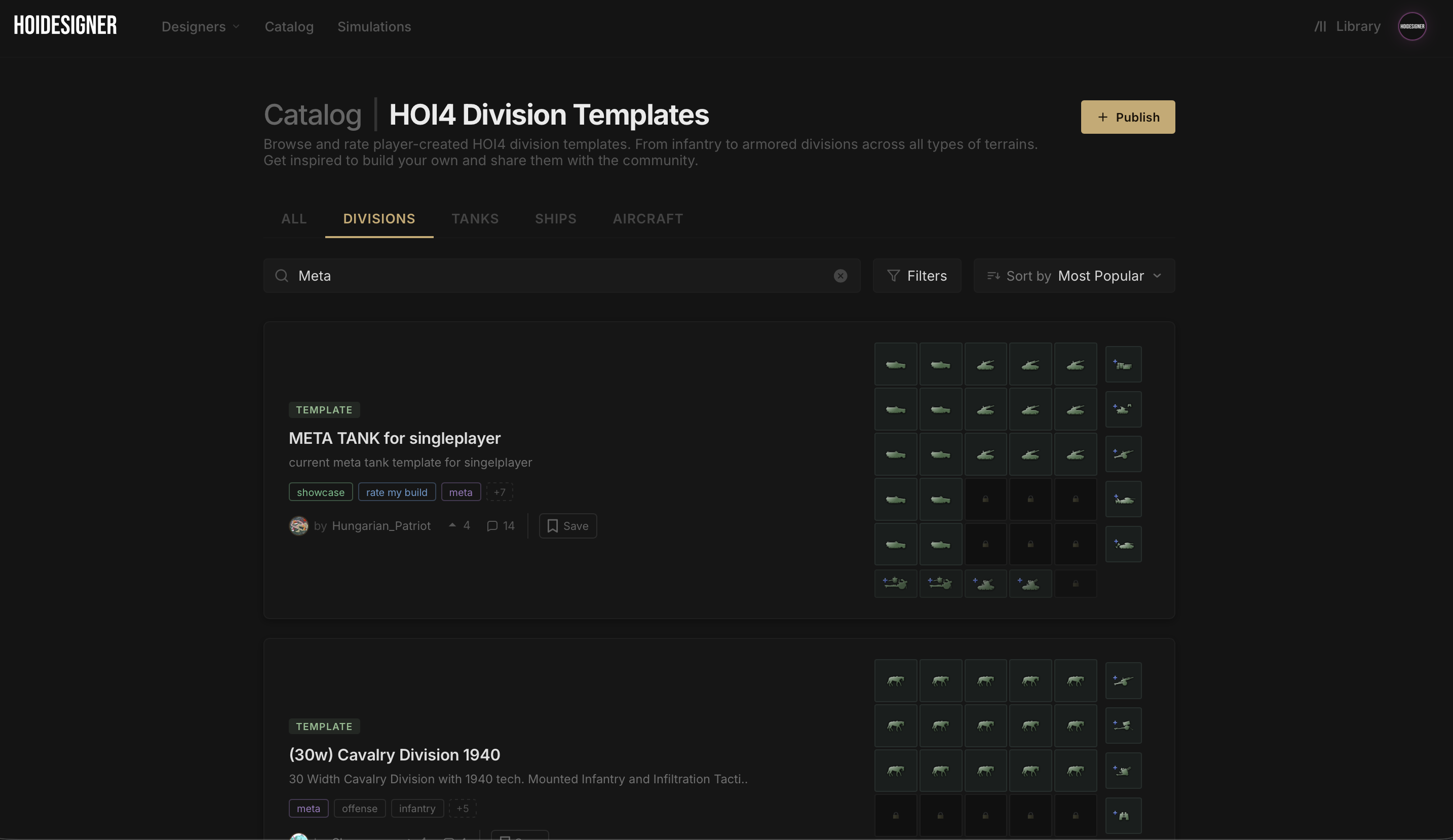Open comments bubble showing 14
This screenshot has width=1453, height=840.
[501, 526]
